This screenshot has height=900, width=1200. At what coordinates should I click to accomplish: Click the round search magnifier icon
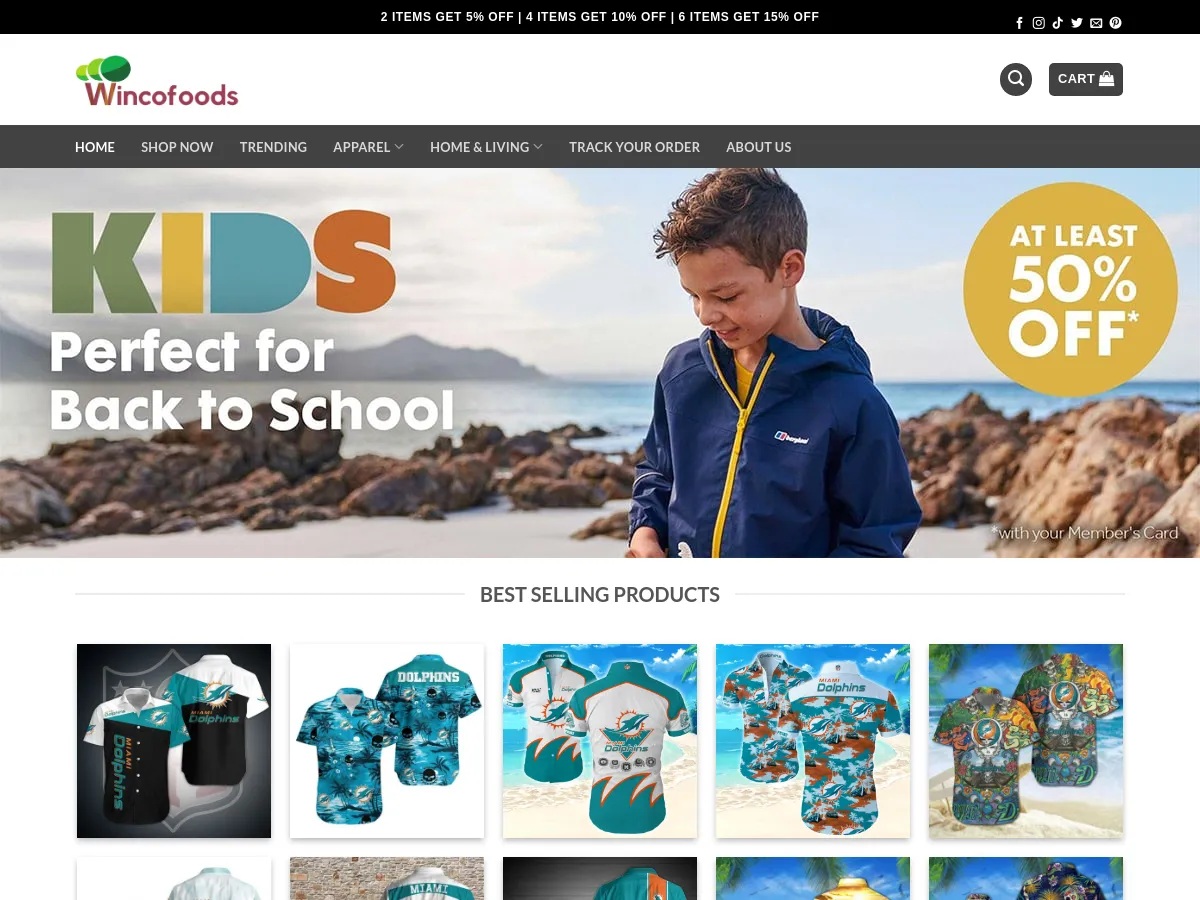(x=1016, y=79)
